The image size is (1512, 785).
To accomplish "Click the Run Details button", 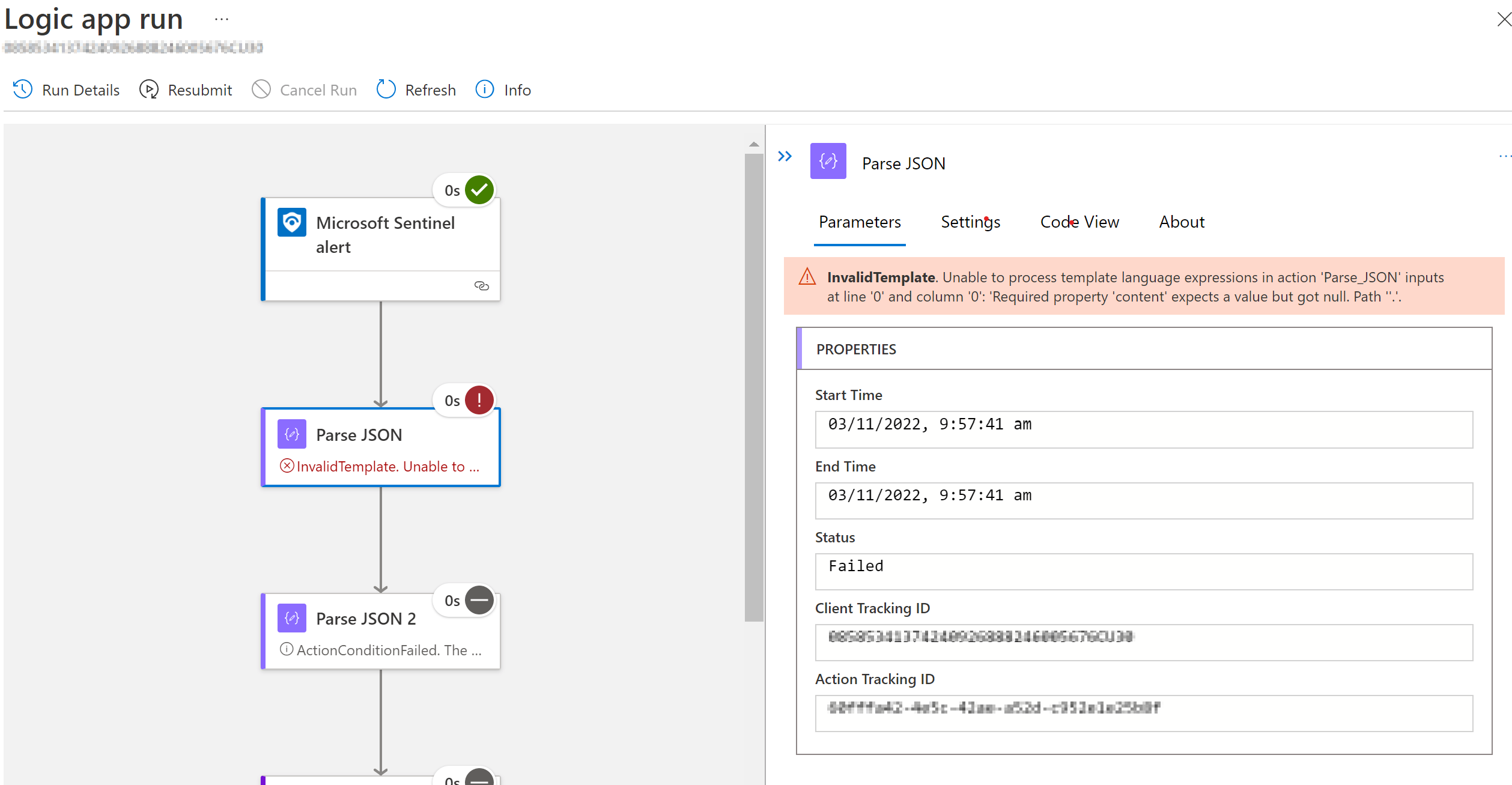I will coord(65,89).
